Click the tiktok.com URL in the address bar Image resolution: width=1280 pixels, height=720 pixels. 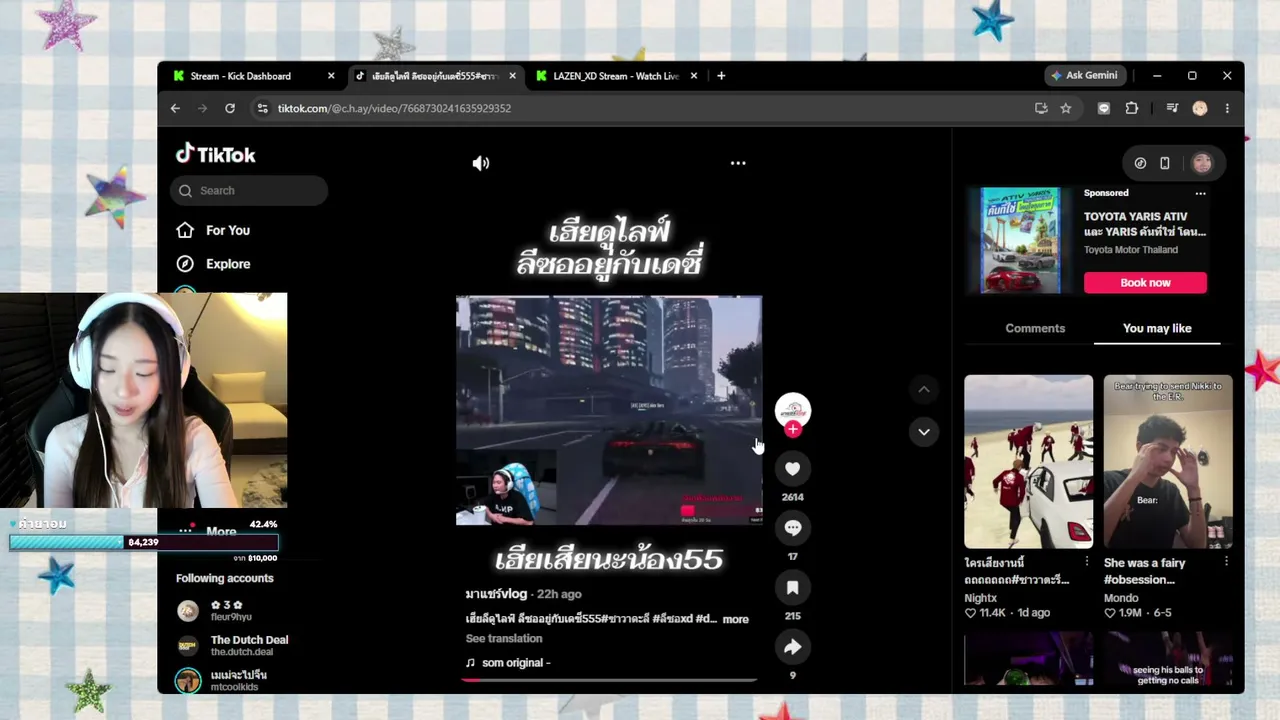coord(394,108)
